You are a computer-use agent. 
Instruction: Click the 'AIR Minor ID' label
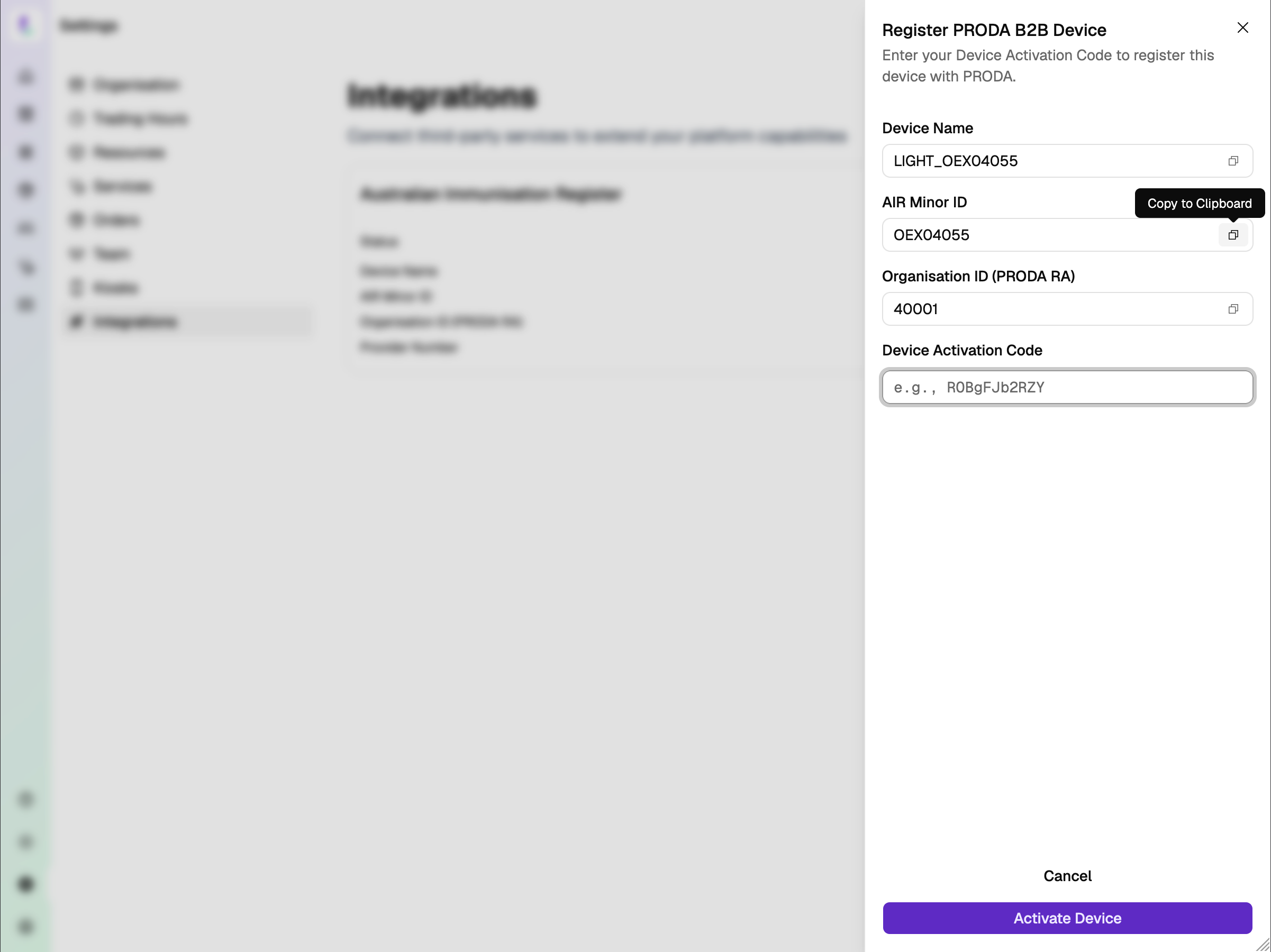point(924,202)
